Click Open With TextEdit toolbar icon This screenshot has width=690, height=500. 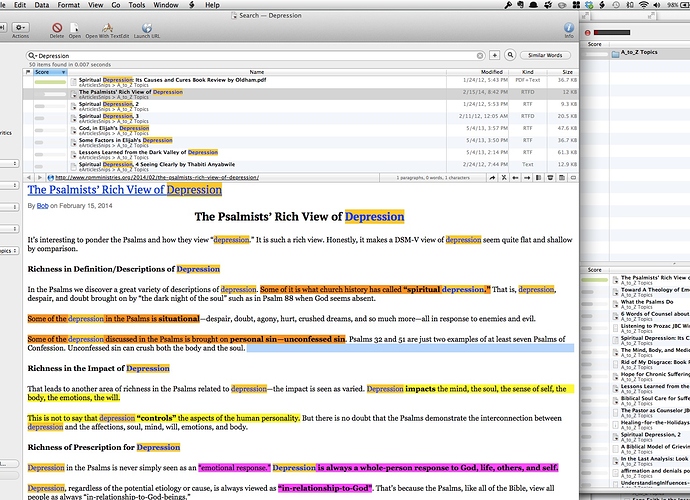coord(108,27)
